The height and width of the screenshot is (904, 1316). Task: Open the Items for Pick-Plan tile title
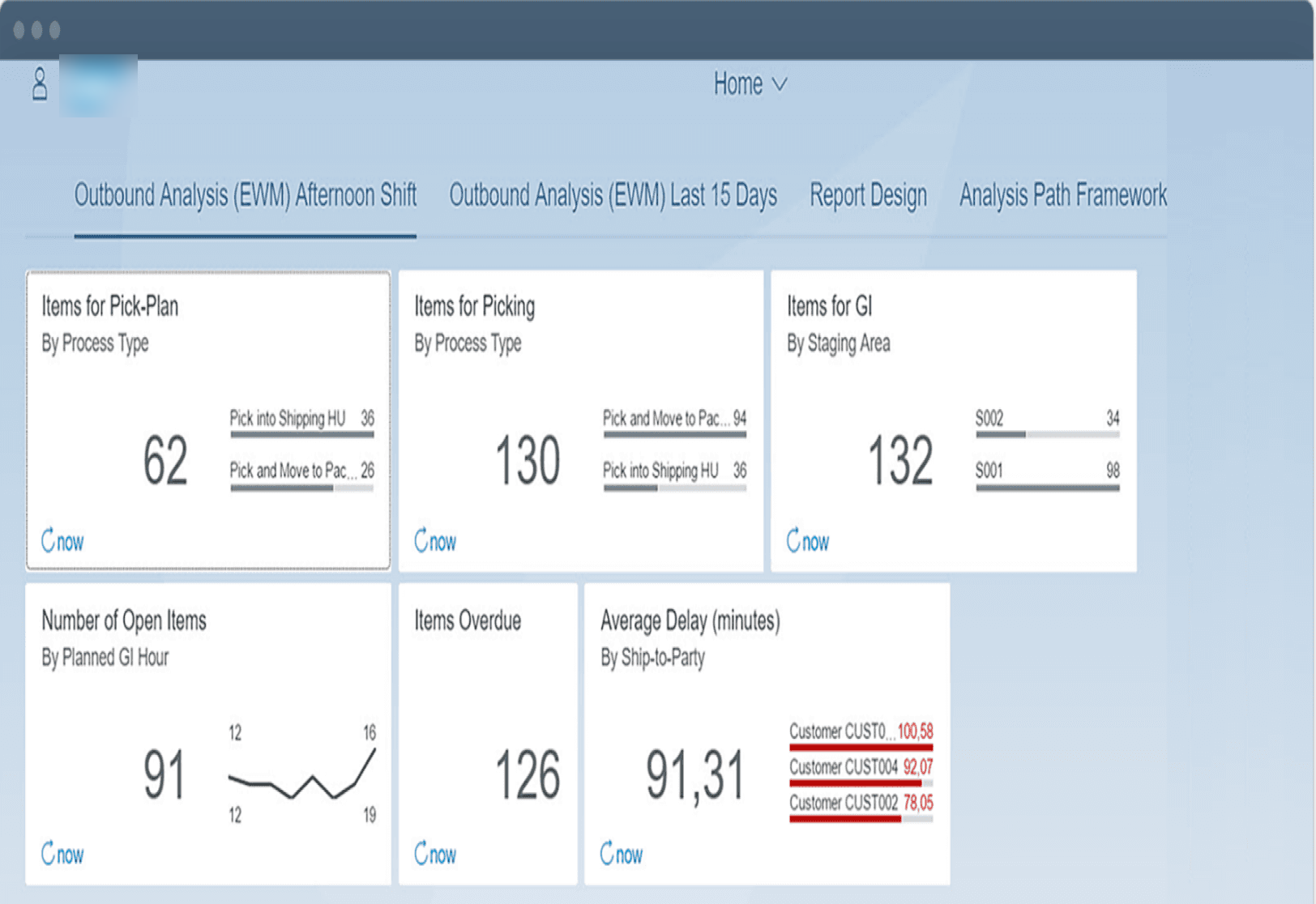110,306
